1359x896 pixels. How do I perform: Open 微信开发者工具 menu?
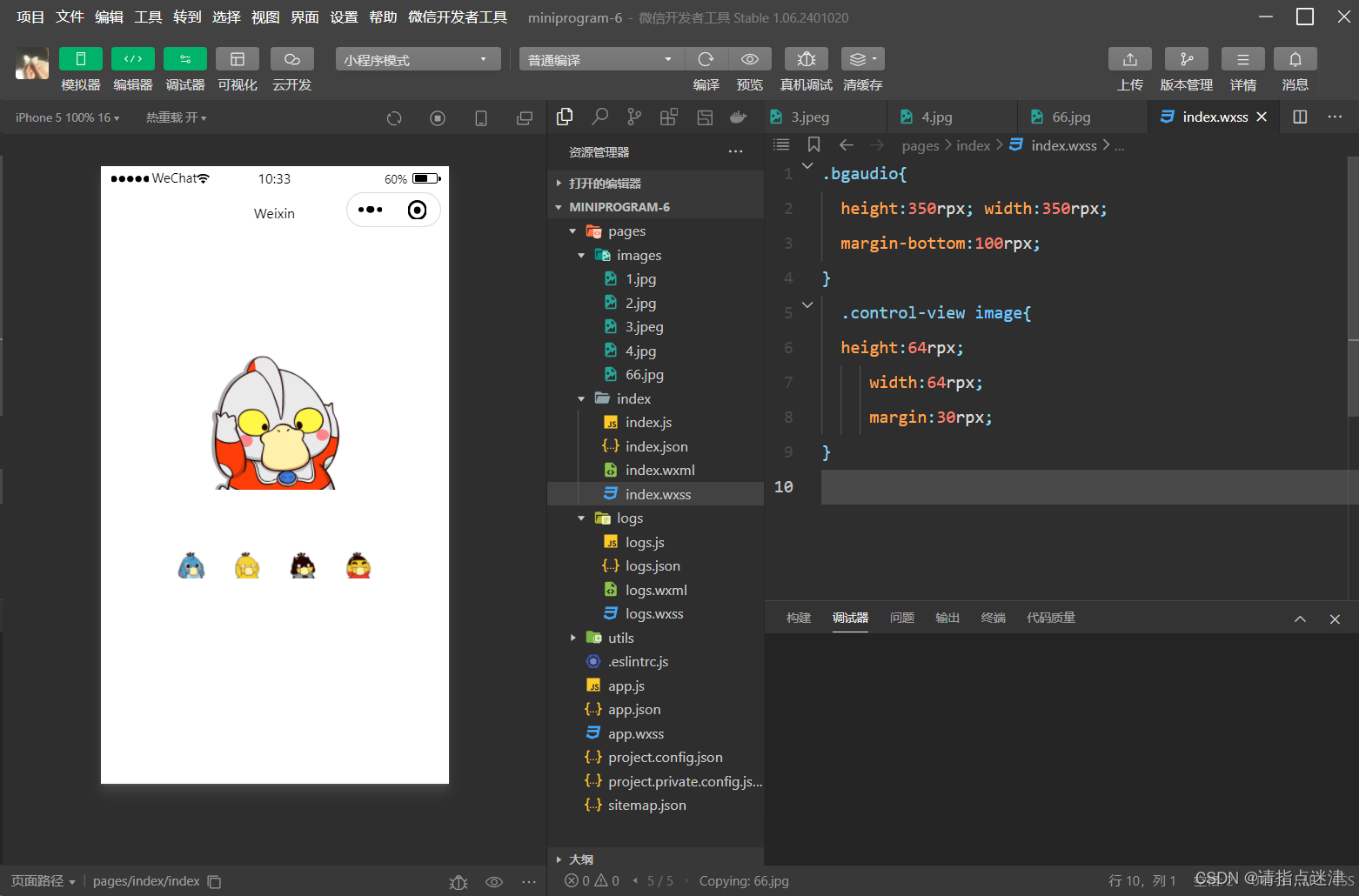(458, 17)
